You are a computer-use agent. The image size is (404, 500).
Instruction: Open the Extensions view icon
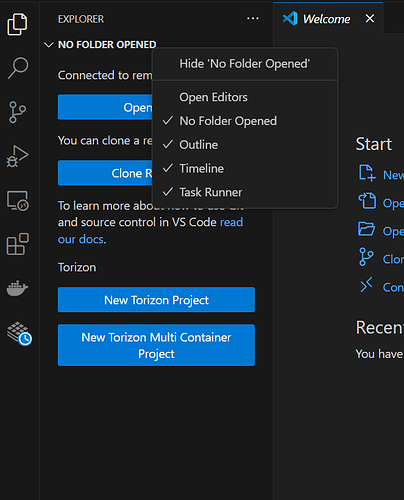point(18,244)
